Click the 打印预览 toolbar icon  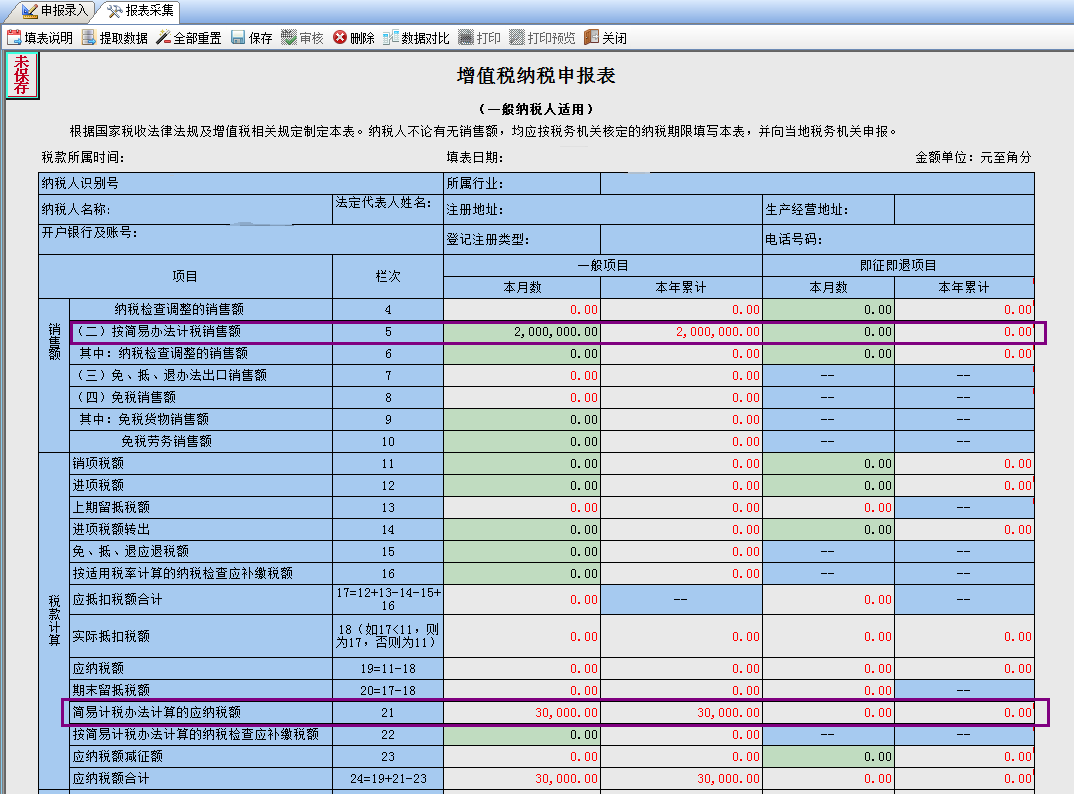(517, 38)
